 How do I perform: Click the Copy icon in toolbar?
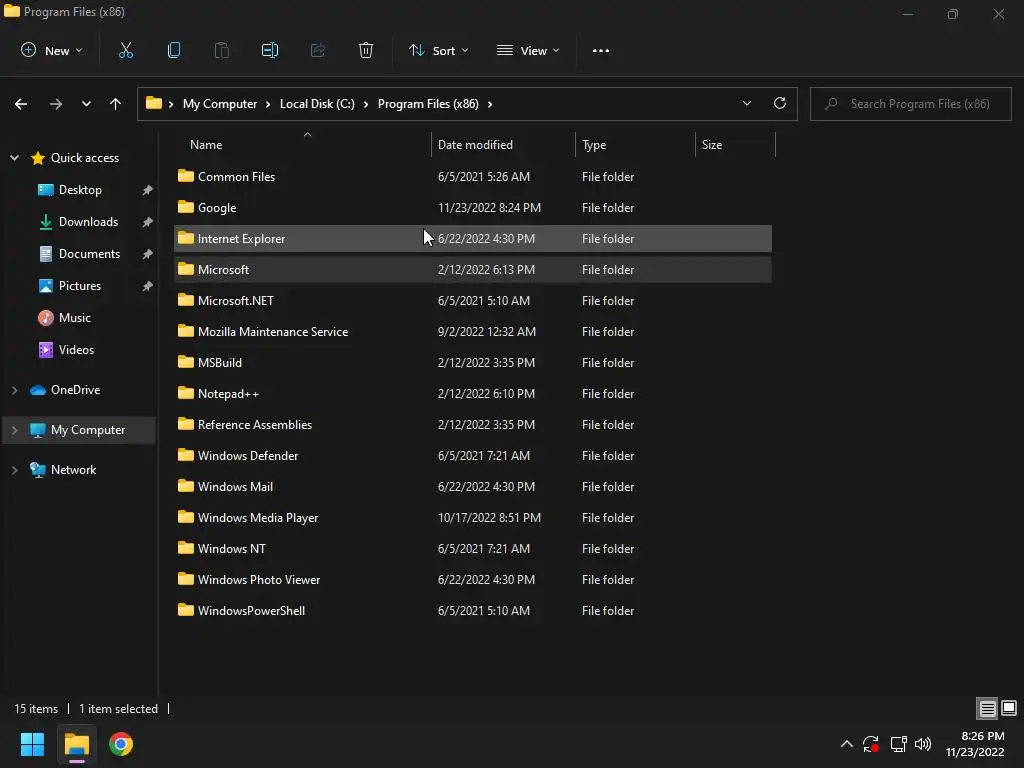tap(174, 50)
